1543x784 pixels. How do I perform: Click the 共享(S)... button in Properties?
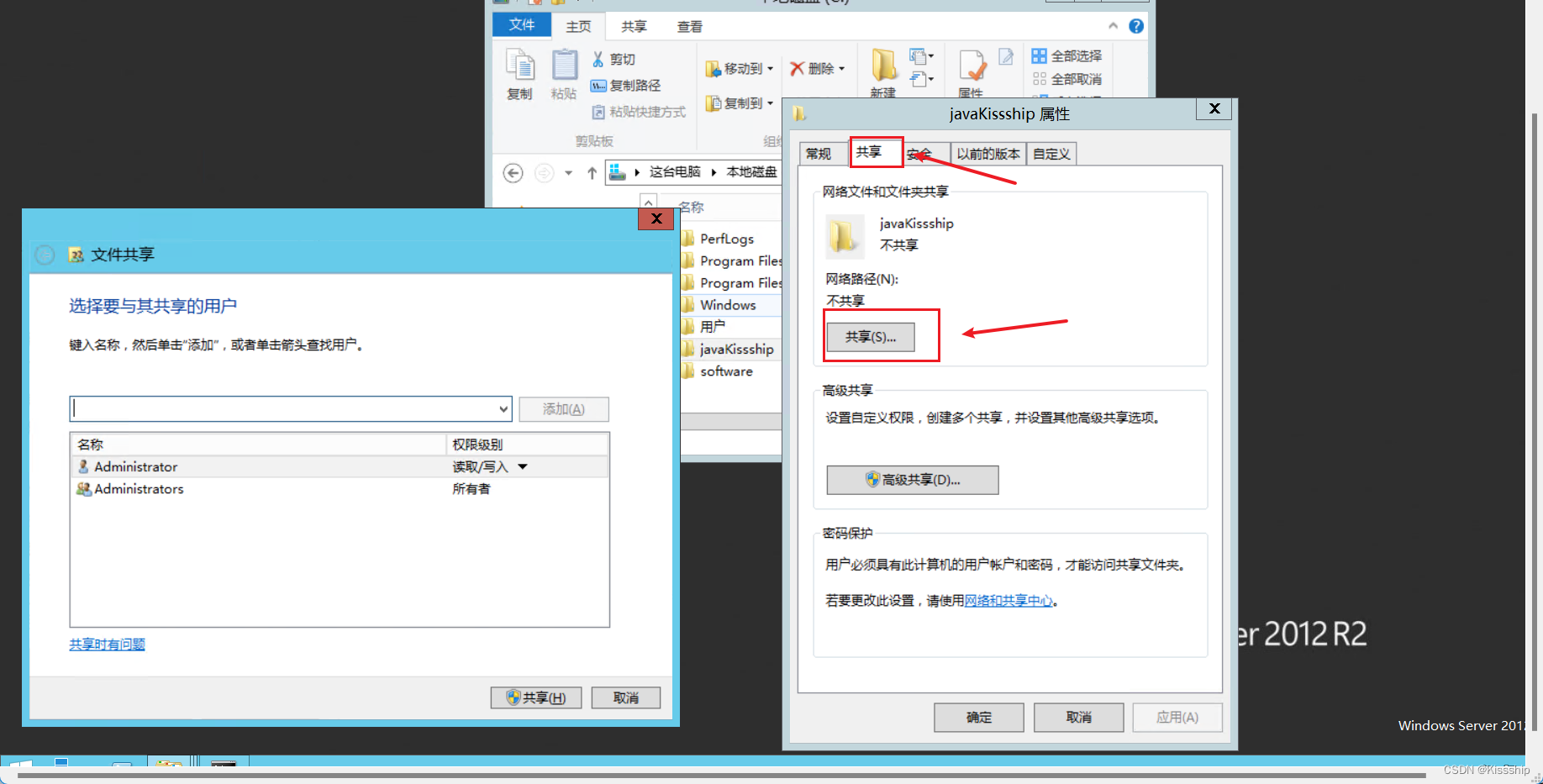pyautogui.click(x=871, y=337)
